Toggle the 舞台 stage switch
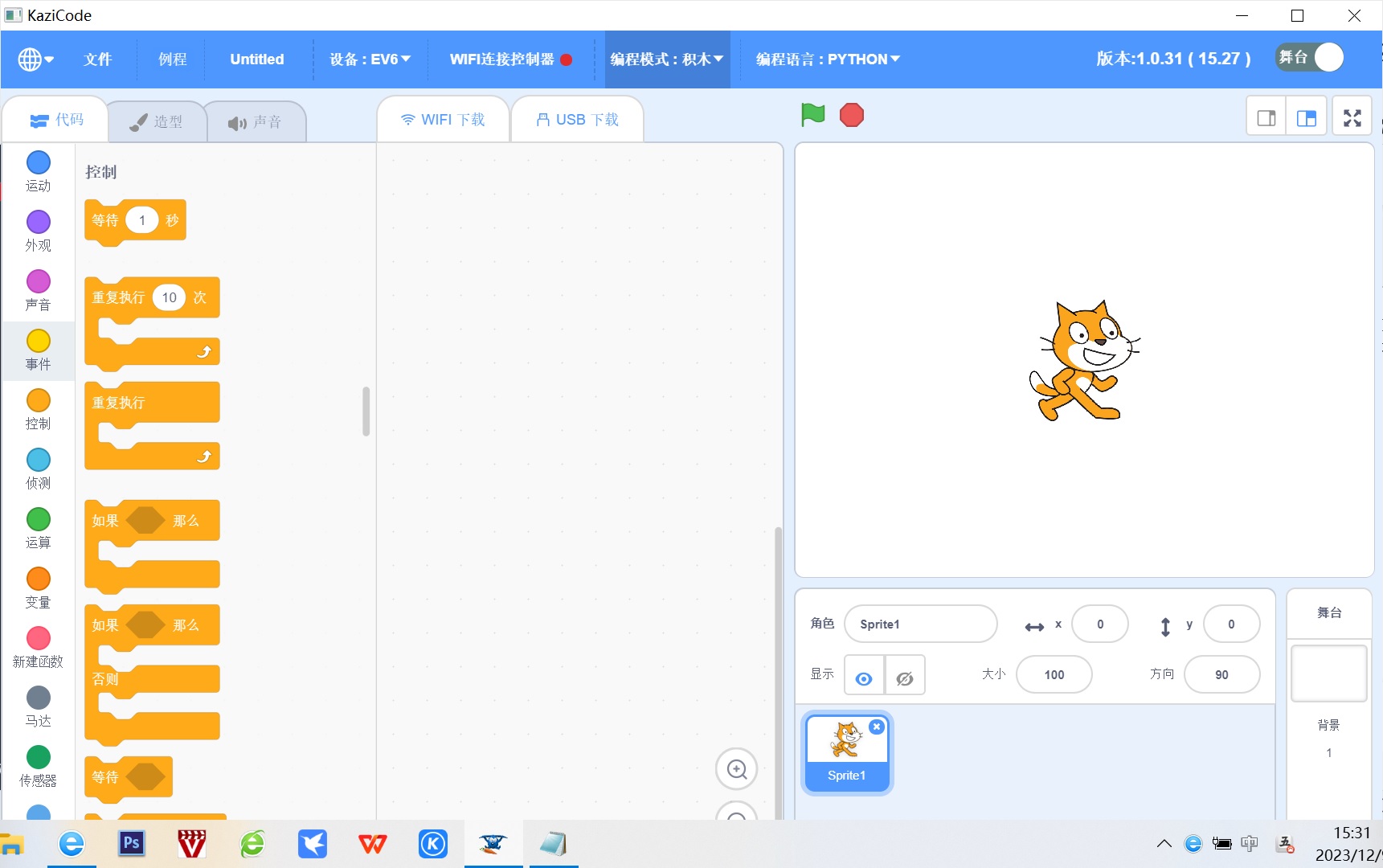1383x868 pixels. (1310, 57)
